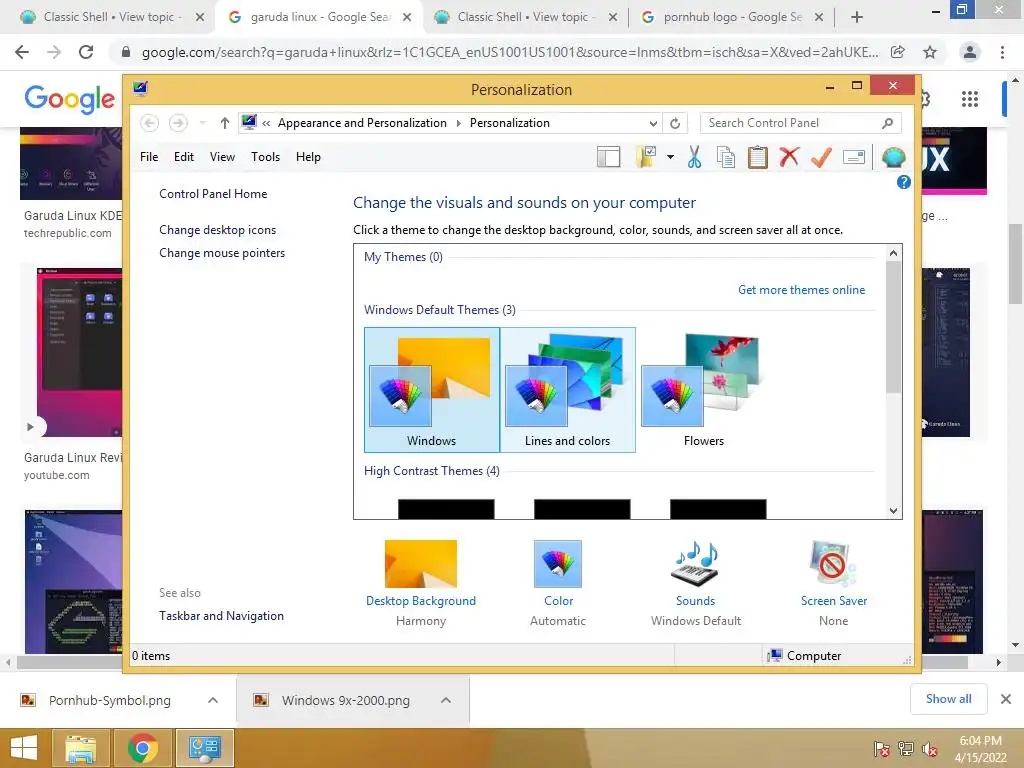Open Taskbar and Navigation link
The image size is (1024, 768).
[x=221, y=616]
